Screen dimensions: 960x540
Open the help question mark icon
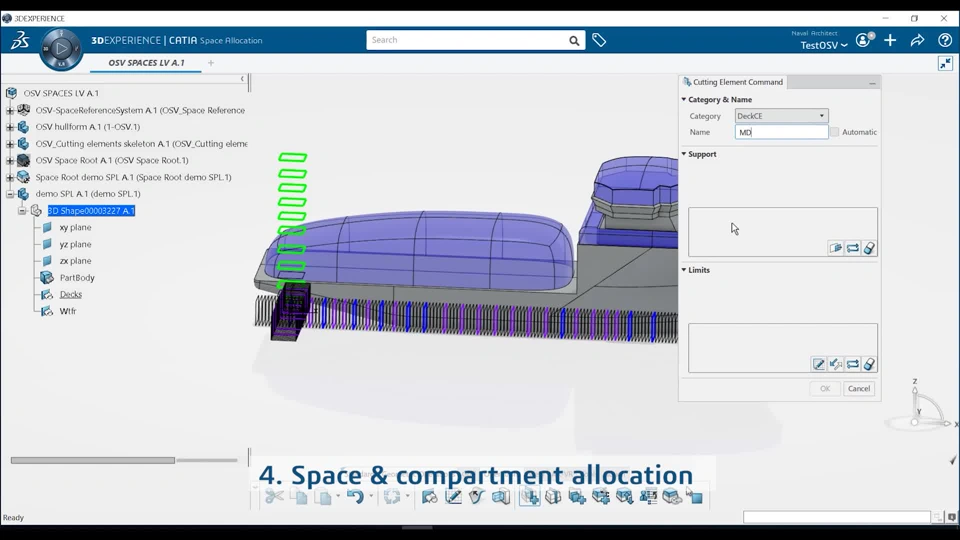click(x=945, y=40)
